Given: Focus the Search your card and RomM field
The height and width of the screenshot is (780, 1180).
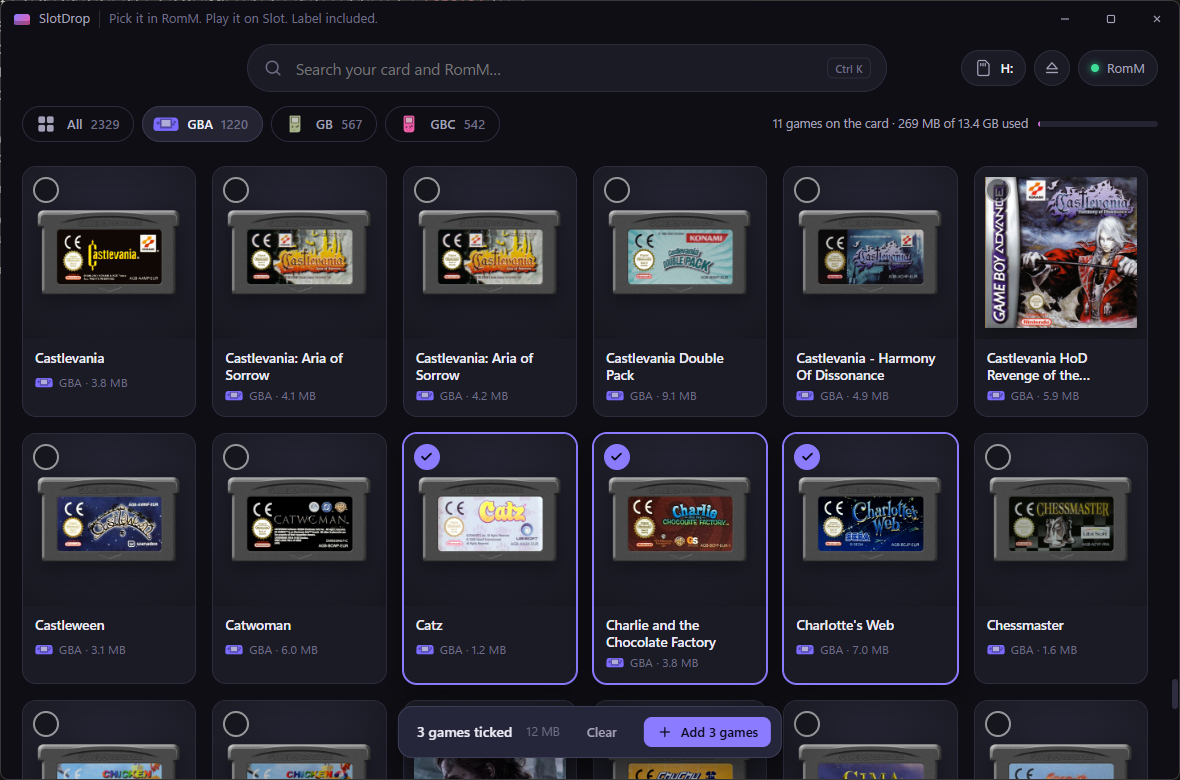Looking at the screenshot, I should pos(567,69).
